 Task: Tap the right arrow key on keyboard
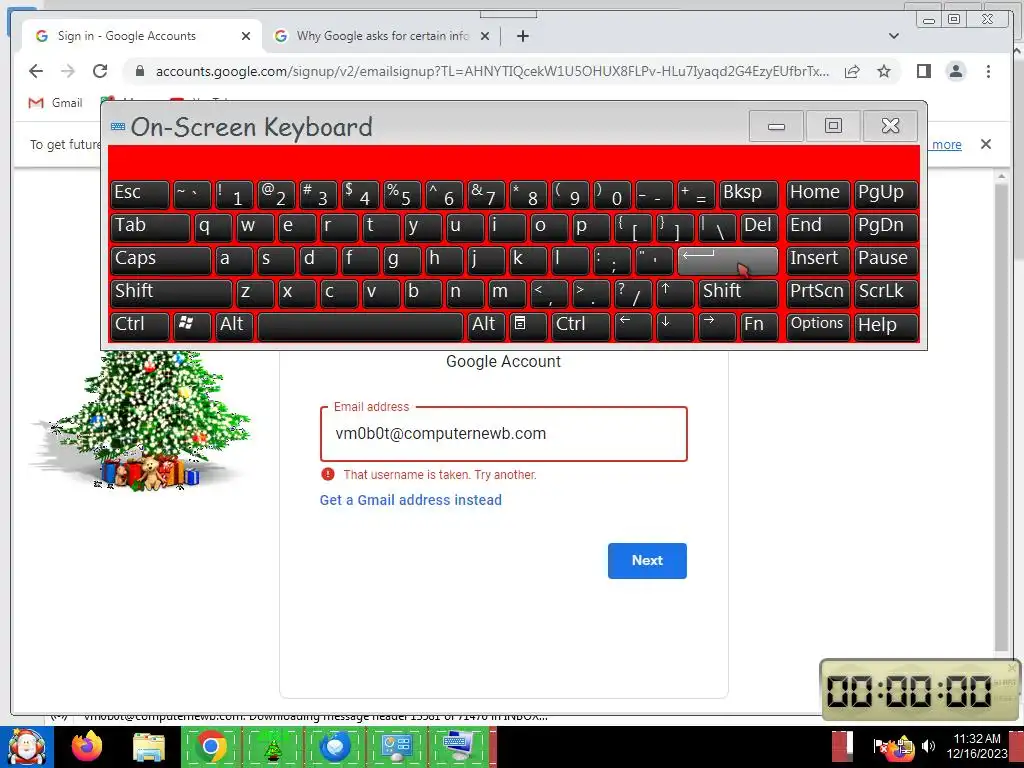[x=717, y=325]
